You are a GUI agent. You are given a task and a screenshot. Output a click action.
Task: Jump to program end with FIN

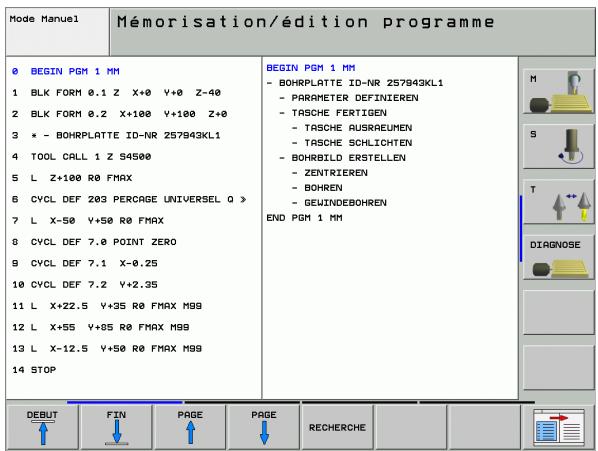(116, 427)
